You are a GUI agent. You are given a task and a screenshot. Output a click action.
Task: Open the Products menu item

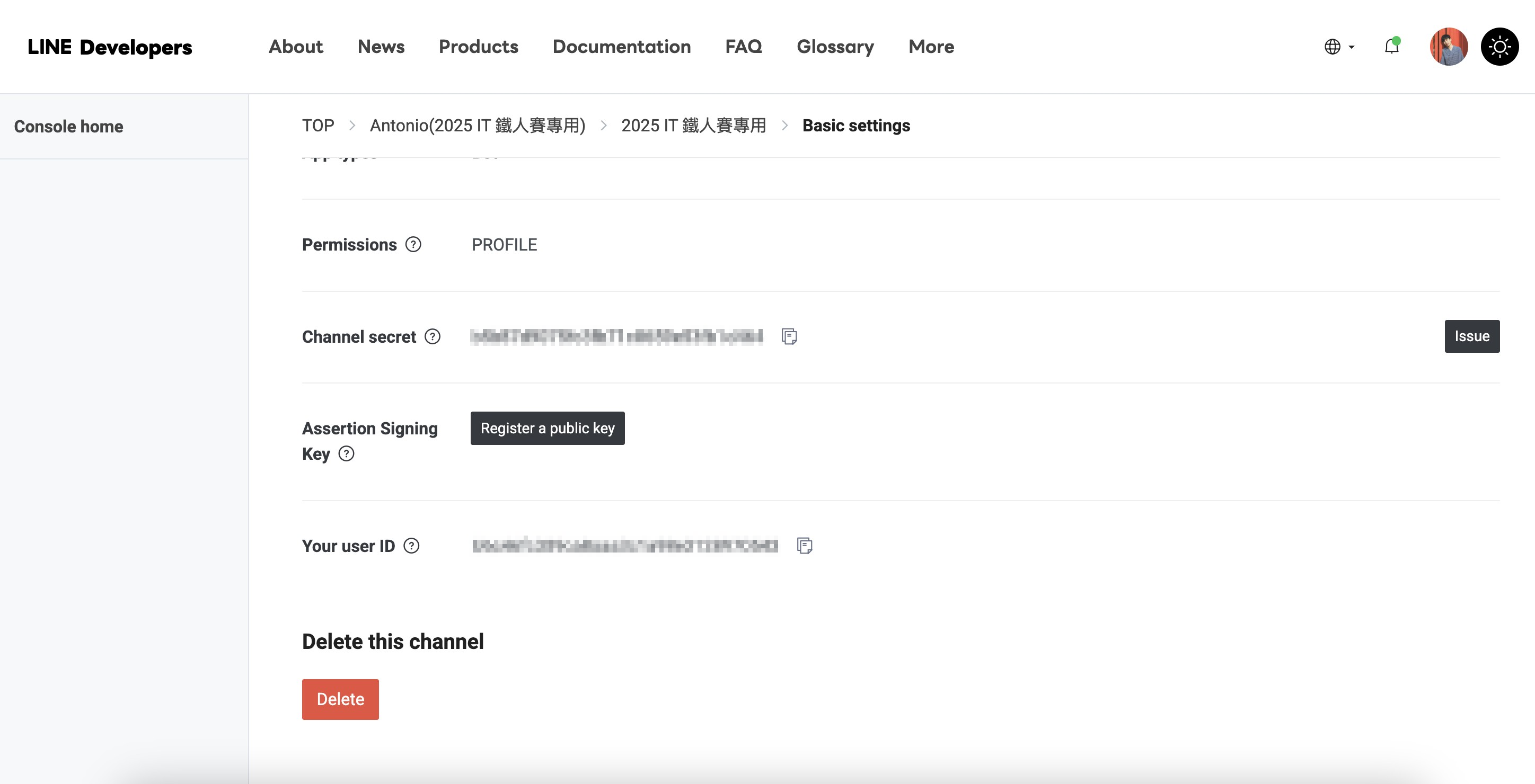pyautogui.click(x=479, y=47)
